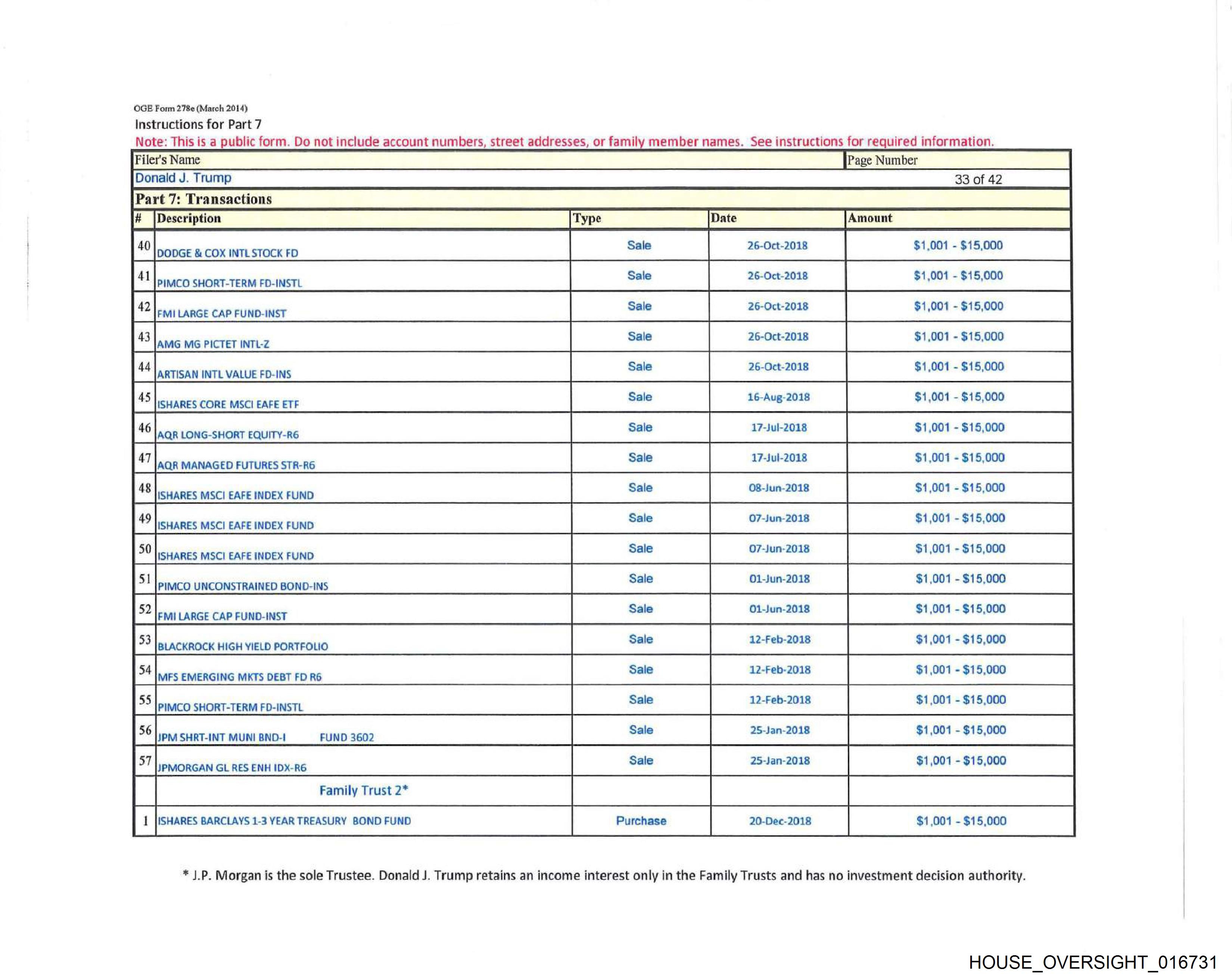Click the Donald J. Trump filer name field

coord(183,178)
